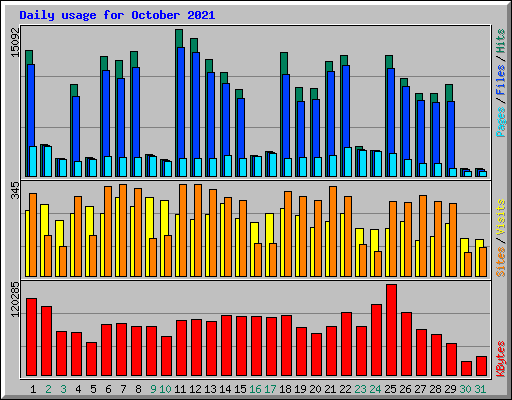Click the '345' axis value label
Viewport: 512px width, 400px height.
pyautogui.click(x=16, y=190)
